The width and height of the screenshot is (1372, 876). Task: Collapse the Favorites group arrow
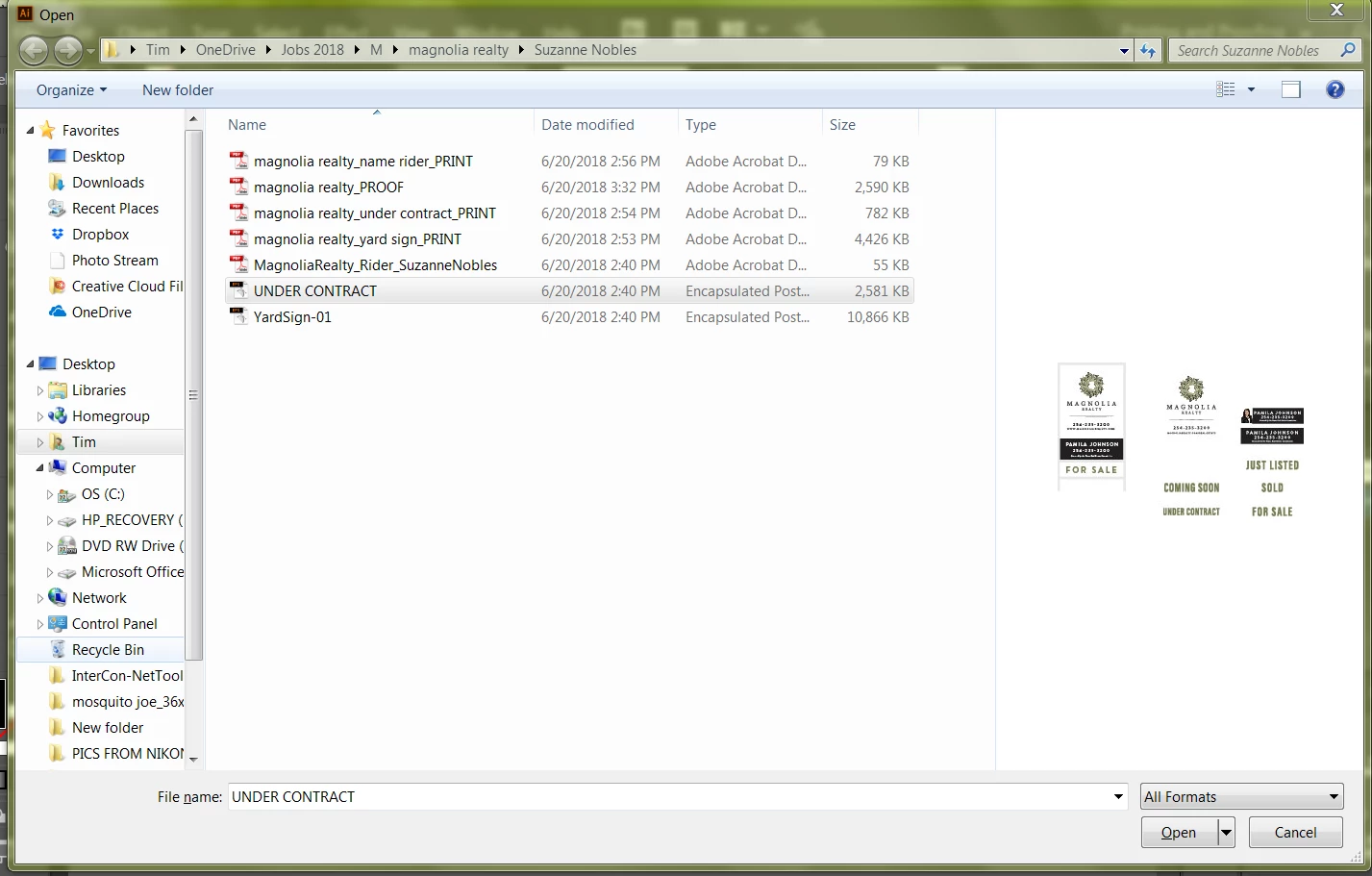pyautogui.click(x=30, y=130)
